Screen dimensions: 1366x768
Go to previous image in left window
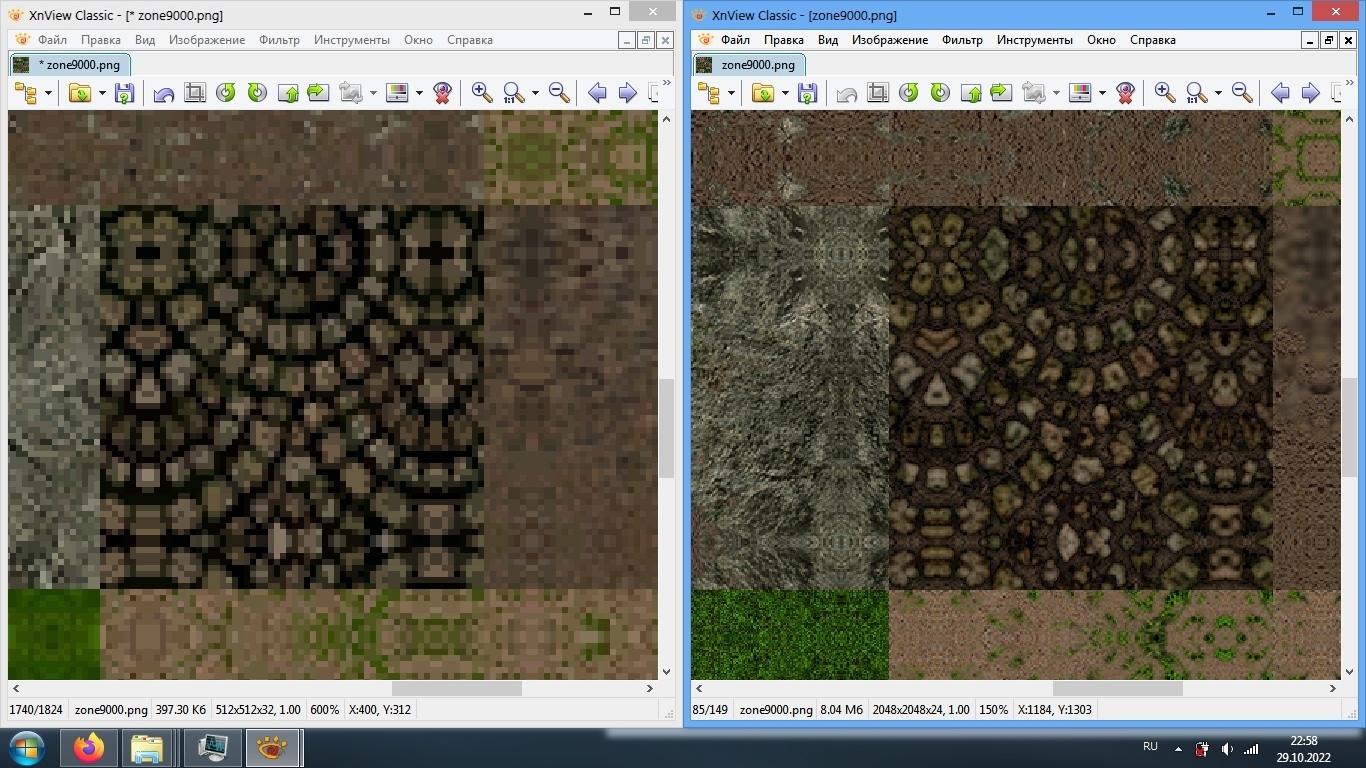point(597,93)
